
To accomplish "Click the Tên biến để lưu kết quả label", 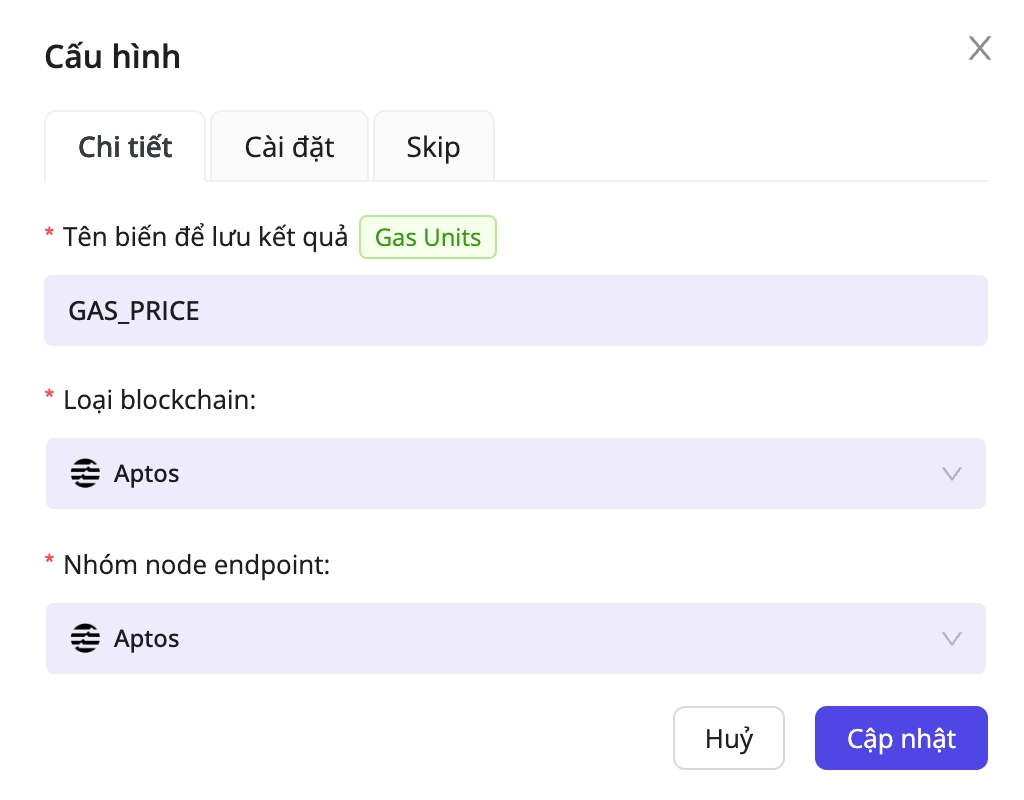I will (205, 238).
